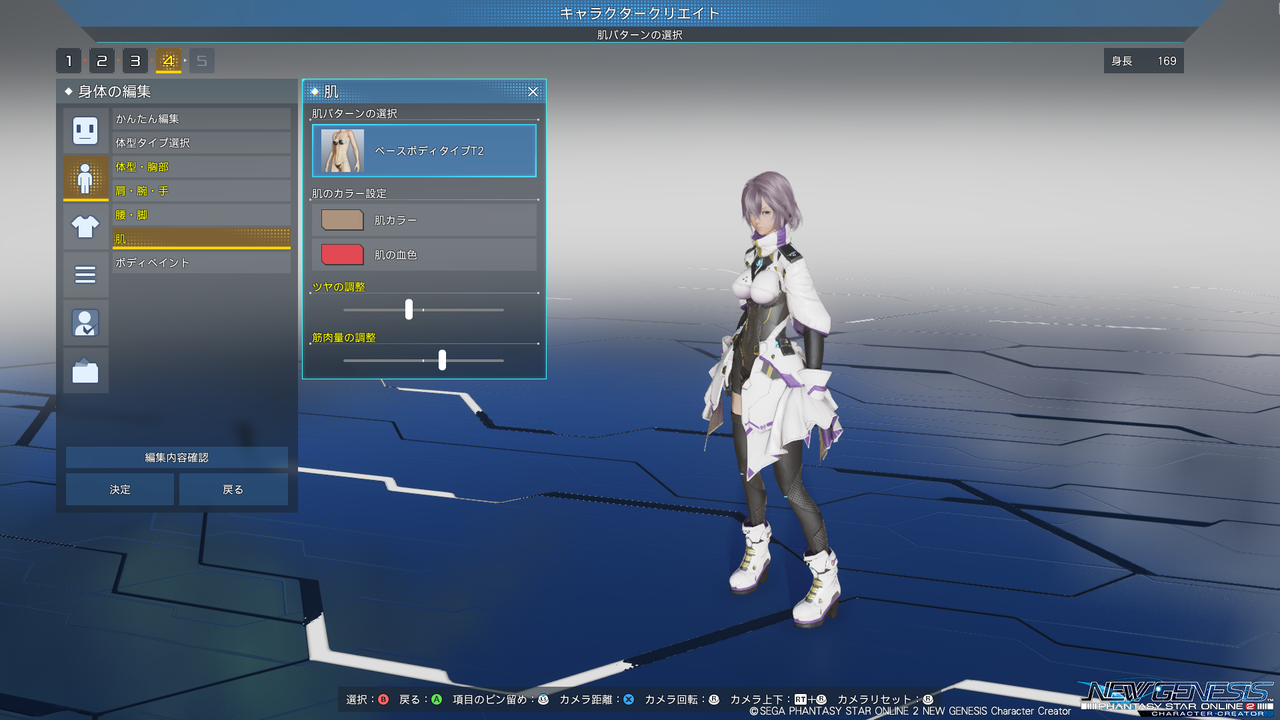The image size is (1280, 720).
Task: Click the ツヤの調整 slider handle
Action: (409, 310)
